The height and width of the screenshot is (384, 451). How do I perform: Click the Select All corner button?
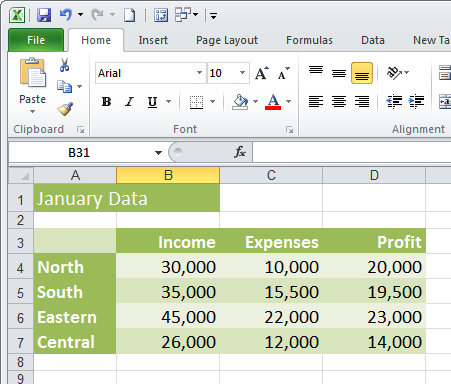click(21, 175)
